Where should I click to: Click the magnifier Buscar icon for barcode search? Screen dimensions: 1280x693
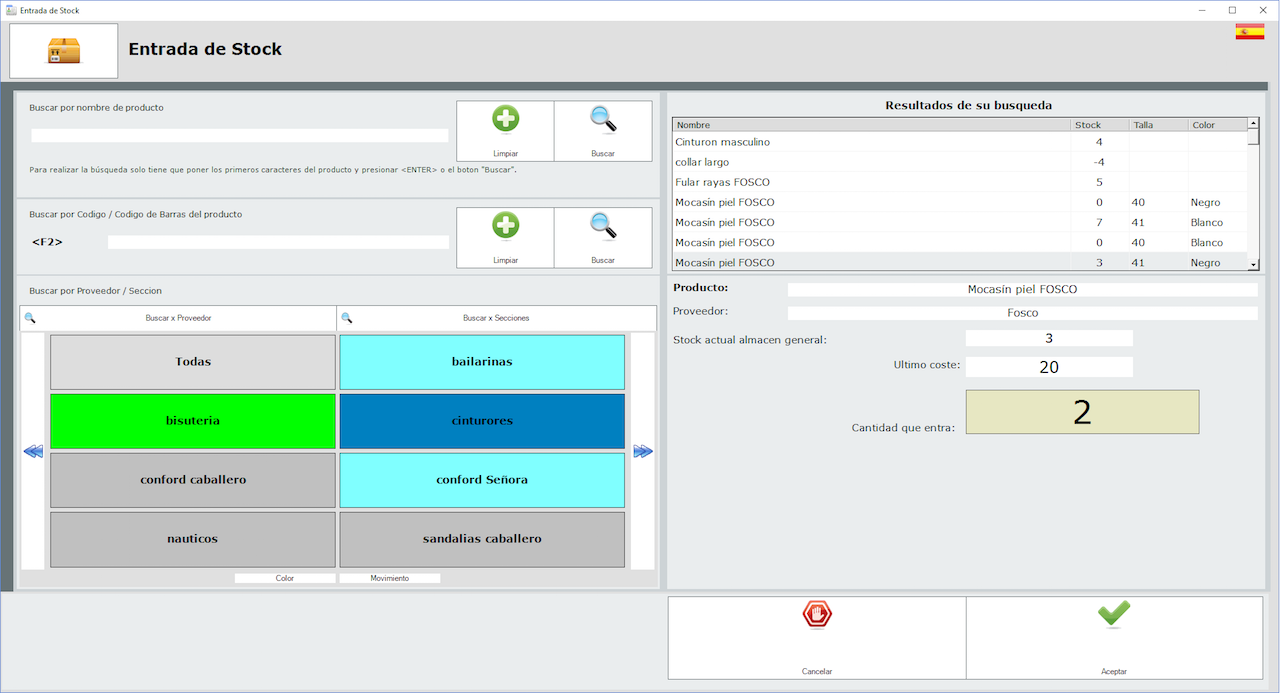click(603, 226)
